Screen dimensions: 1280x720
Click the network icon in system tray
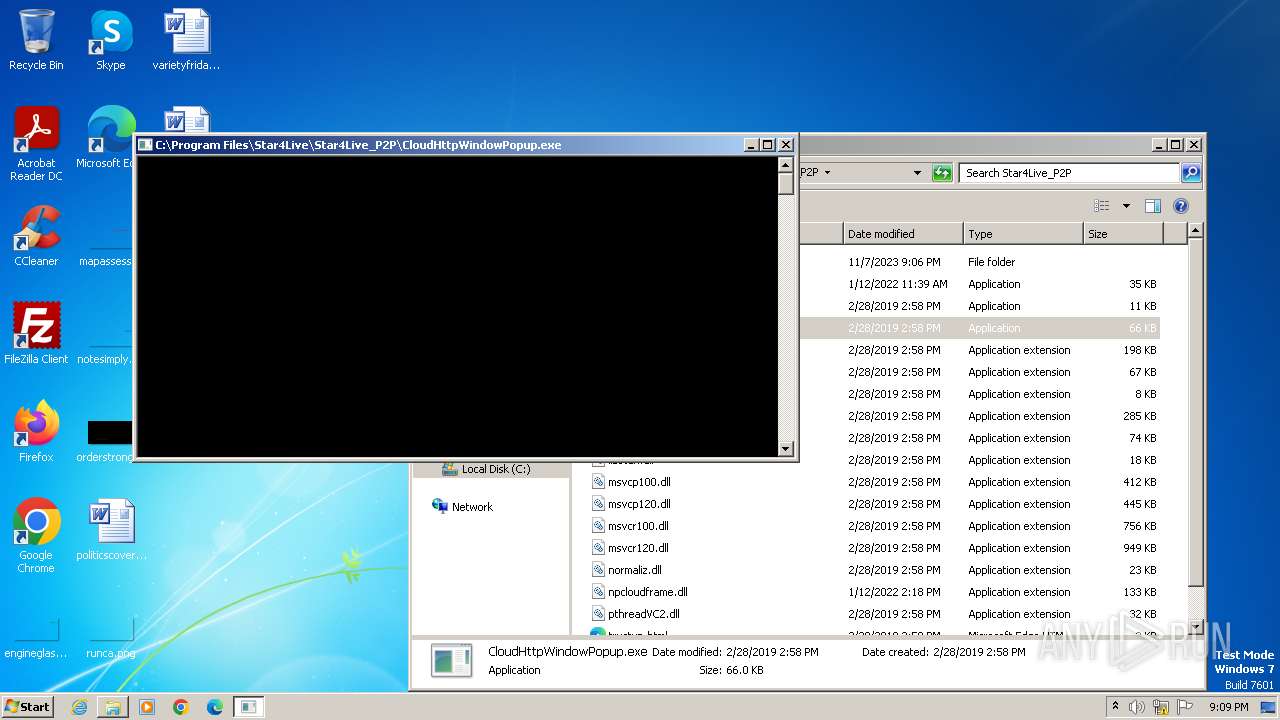pos(1161,707)
